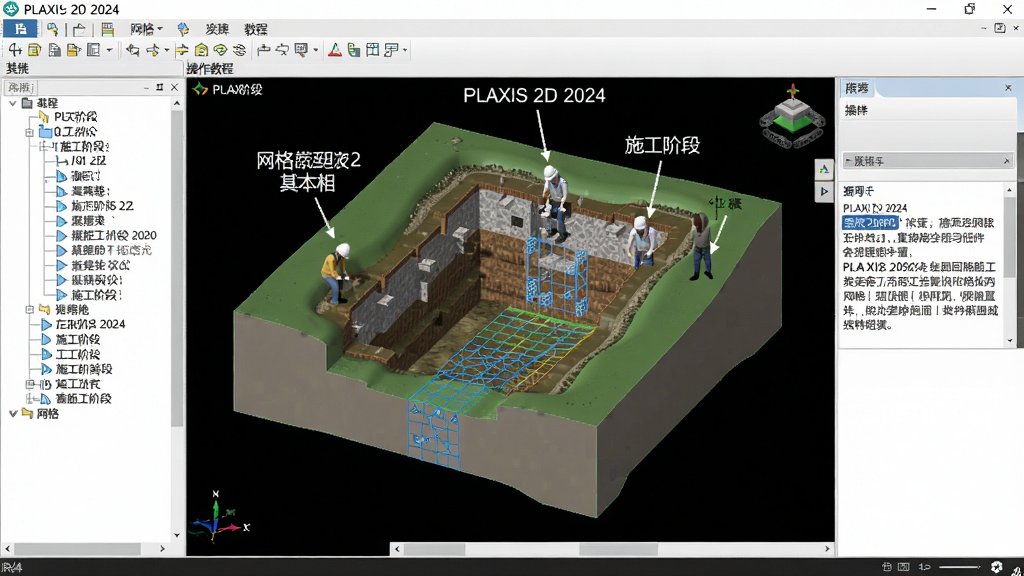Click the XYZ axis gizmo in viewport

point(220,517)
